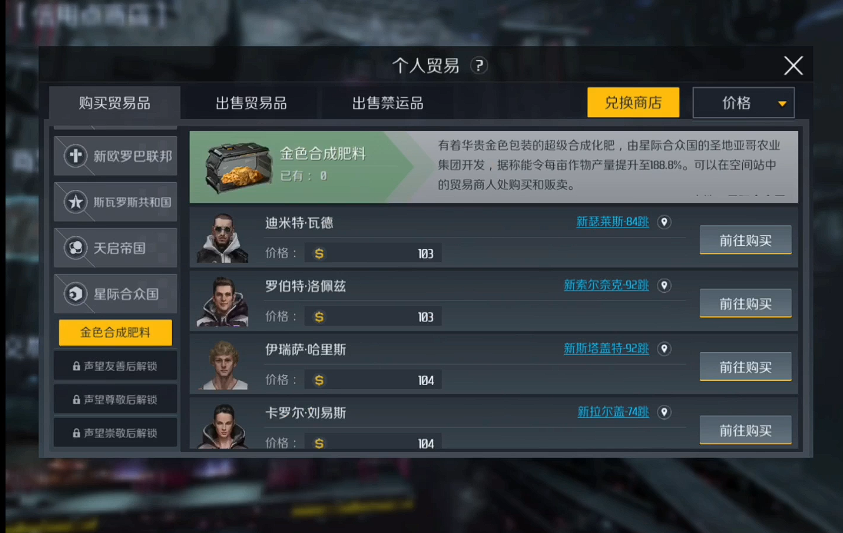Open the 兑换商店 exchange shop
843x533 pixels.
[x=633, y=102]
